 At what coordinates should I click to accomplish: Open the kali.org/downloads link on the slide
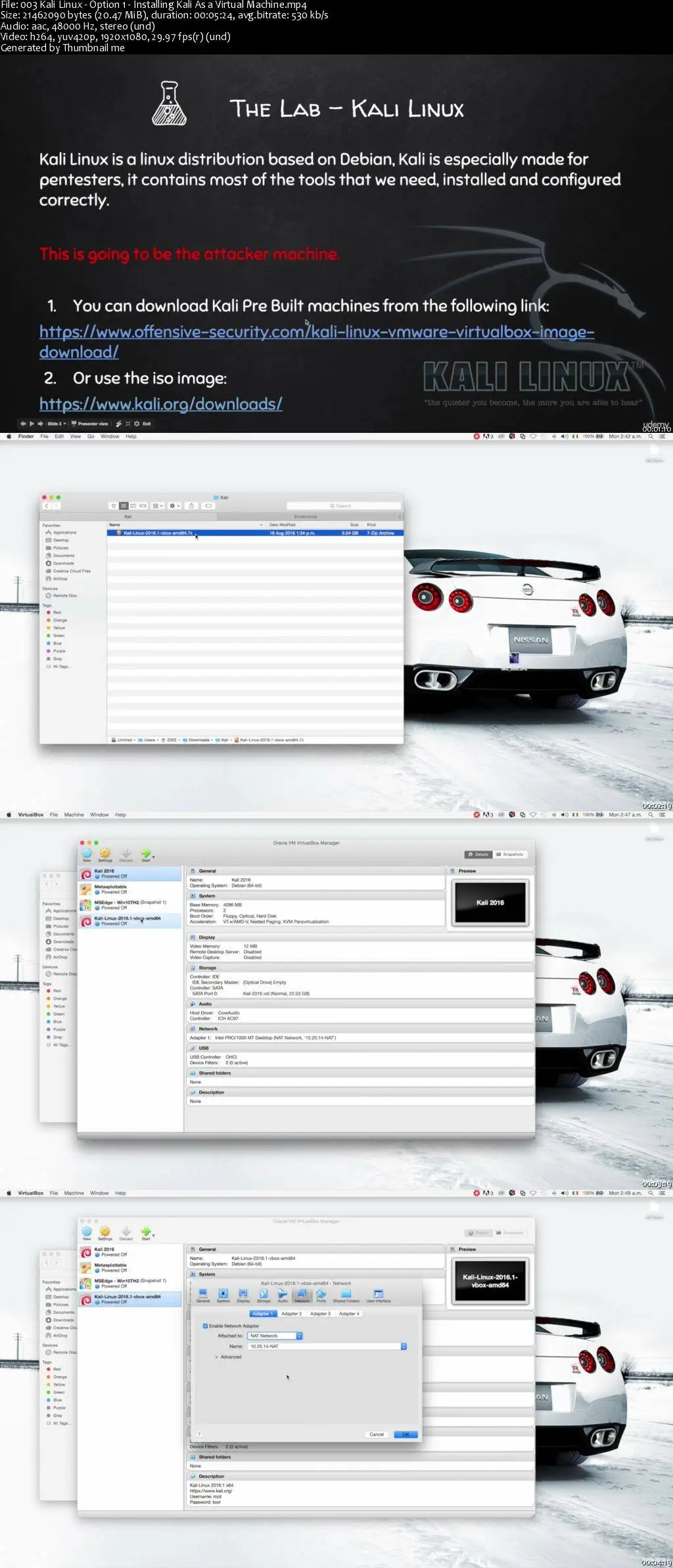point(161,403)
